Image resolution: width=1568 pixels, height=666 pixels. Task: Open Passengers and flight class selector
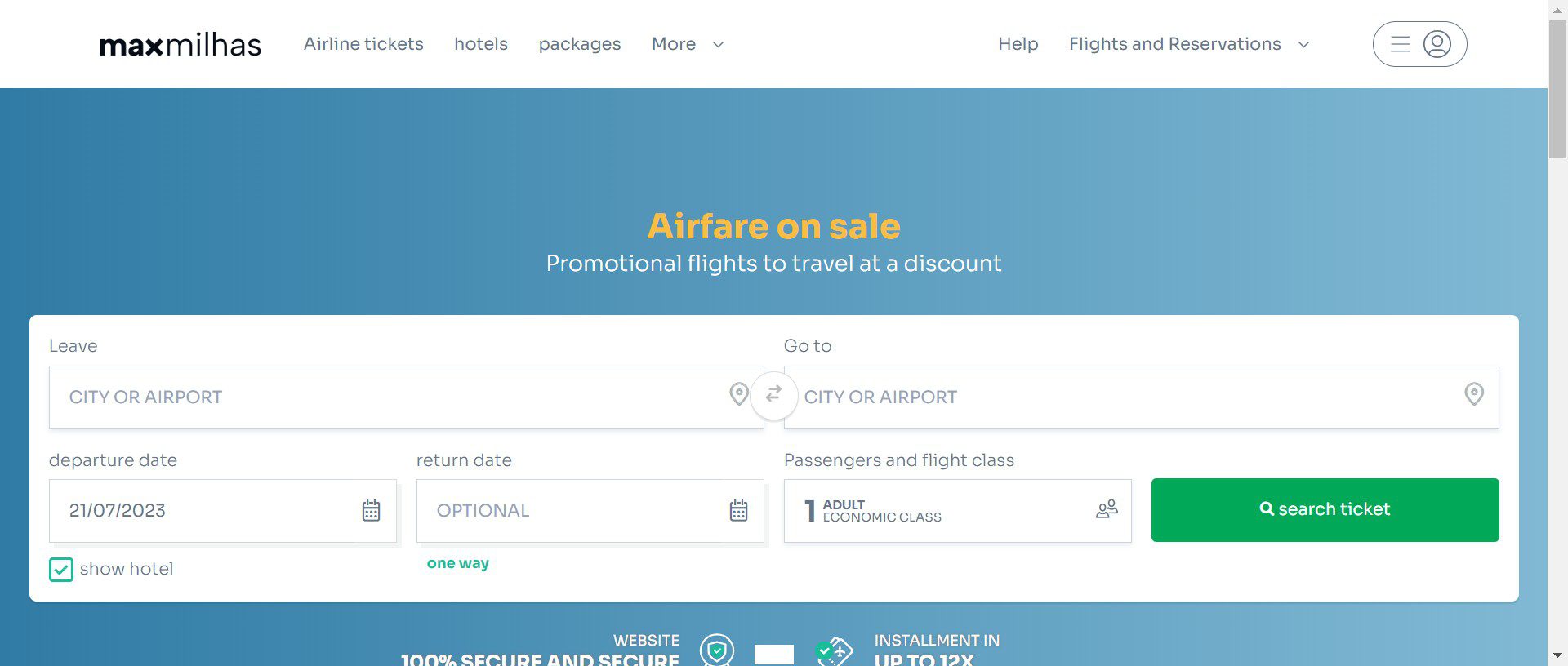point(939,511)
